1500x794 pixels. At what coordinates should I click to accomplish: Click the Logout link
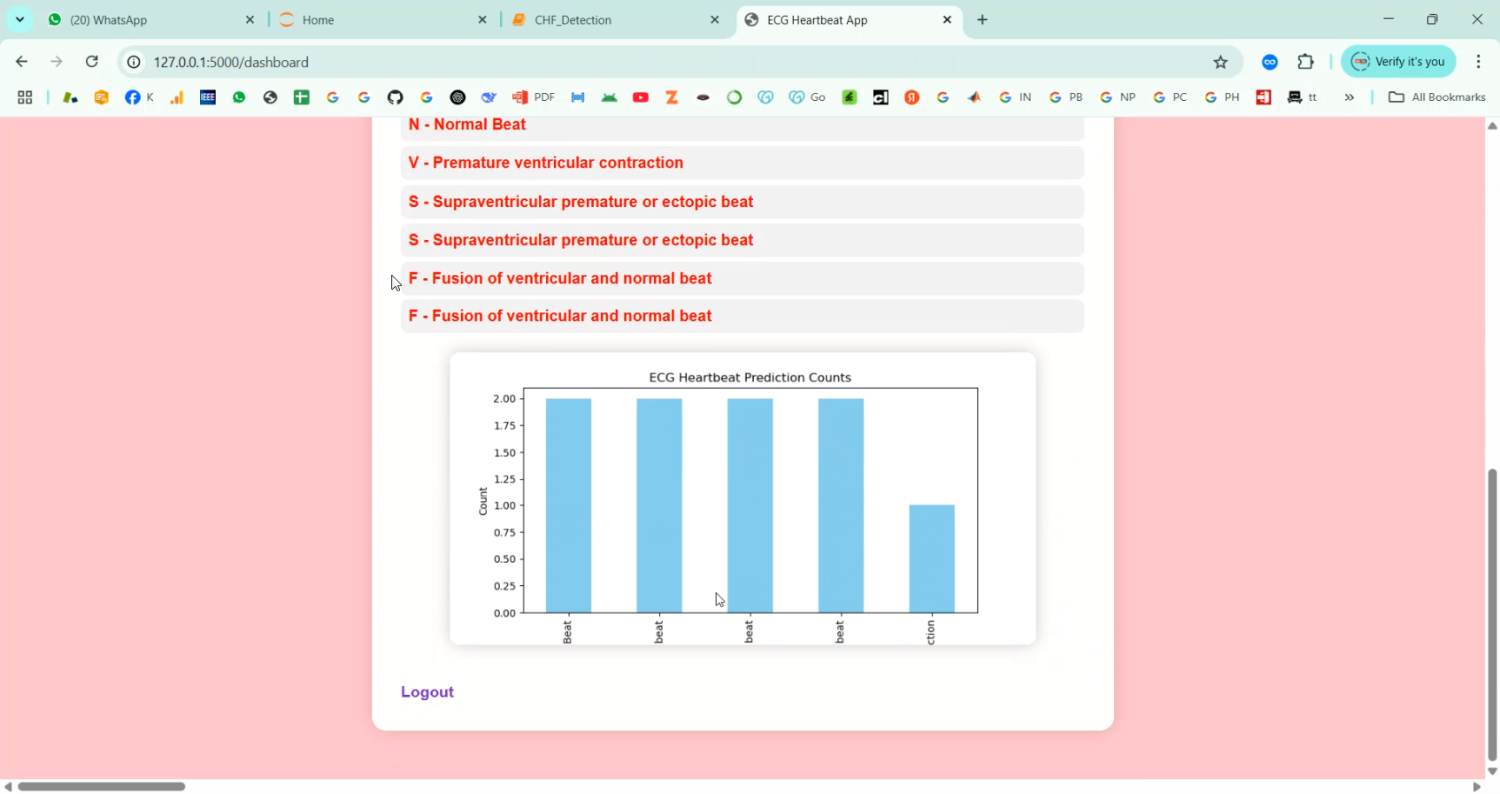click(x=427, y=691)
